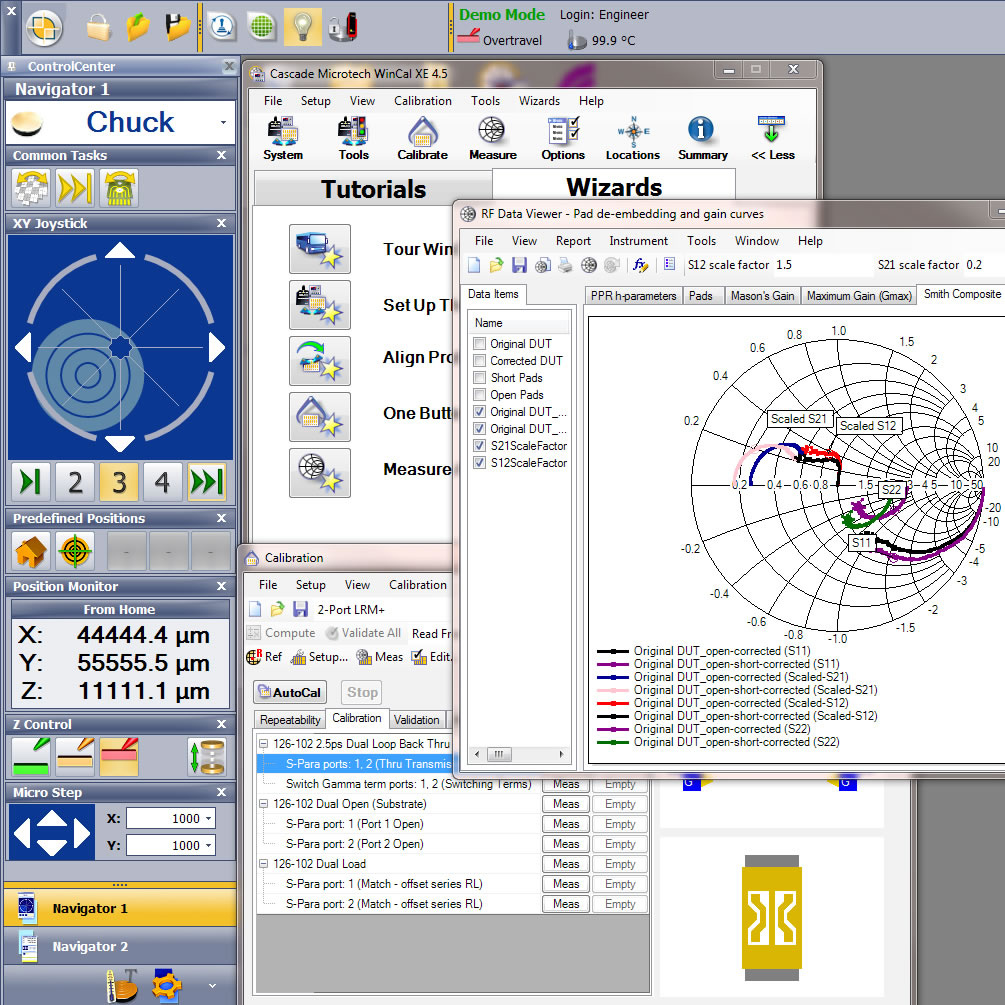Screen dimensions: 1005x1005
Task: Switch to the PPR h-parameters tab
Action: (x=633, y=295)
